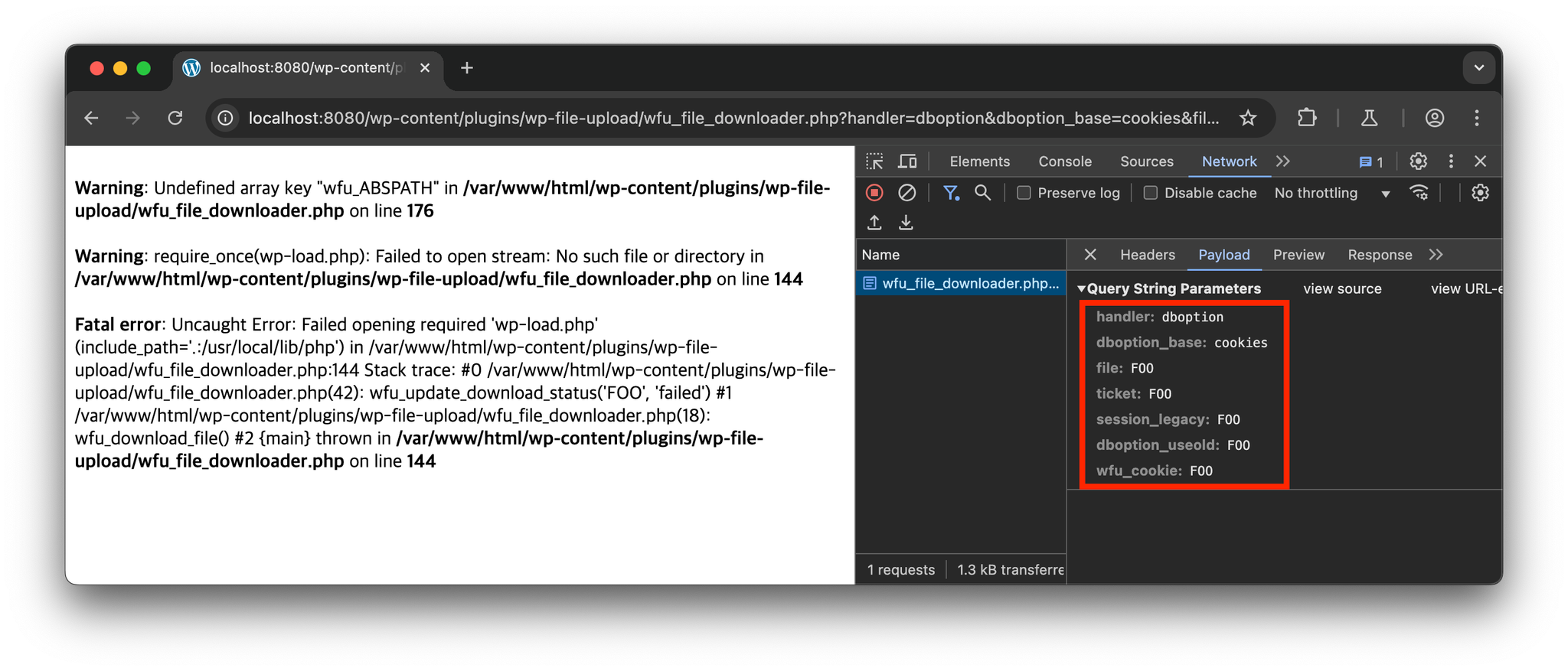The width and height of the screenshot is (1568, 671).
Task: Switch to the Sources panel
Action: click(1146, 161)
